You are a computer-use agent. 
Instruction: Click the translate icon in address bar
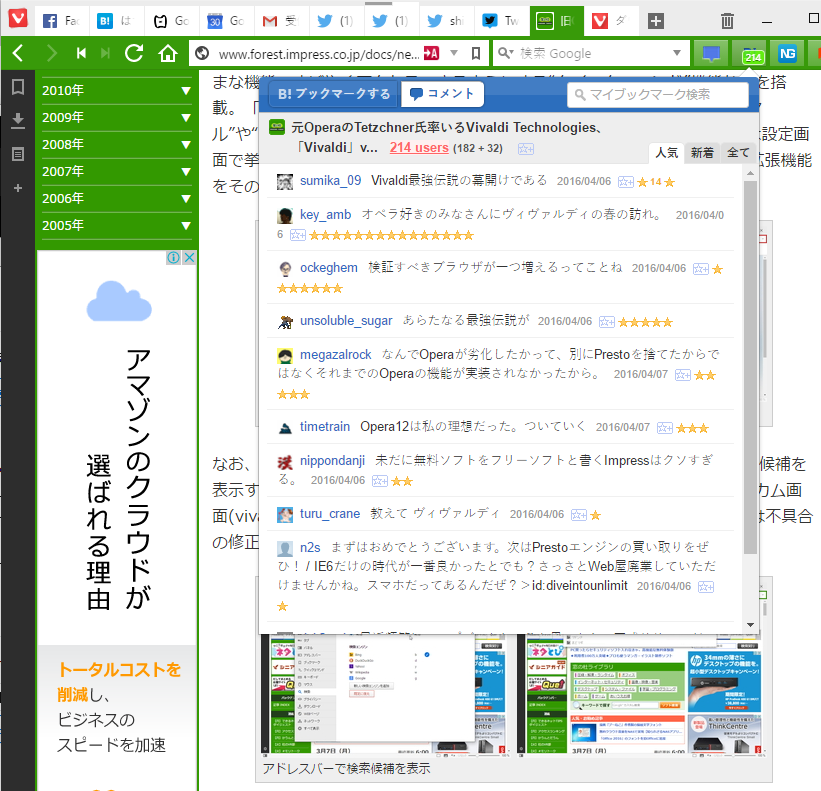431,53
